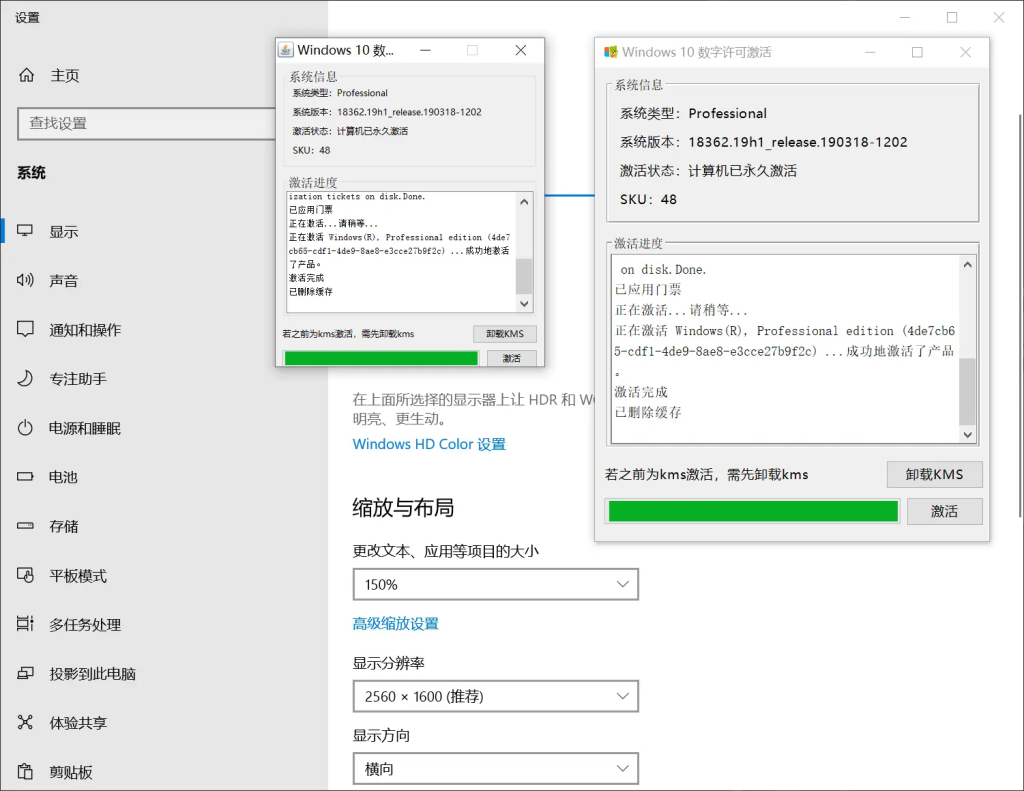
Task: Select 声音 text in Settings sidebar
Action: (x=63, y=281)
